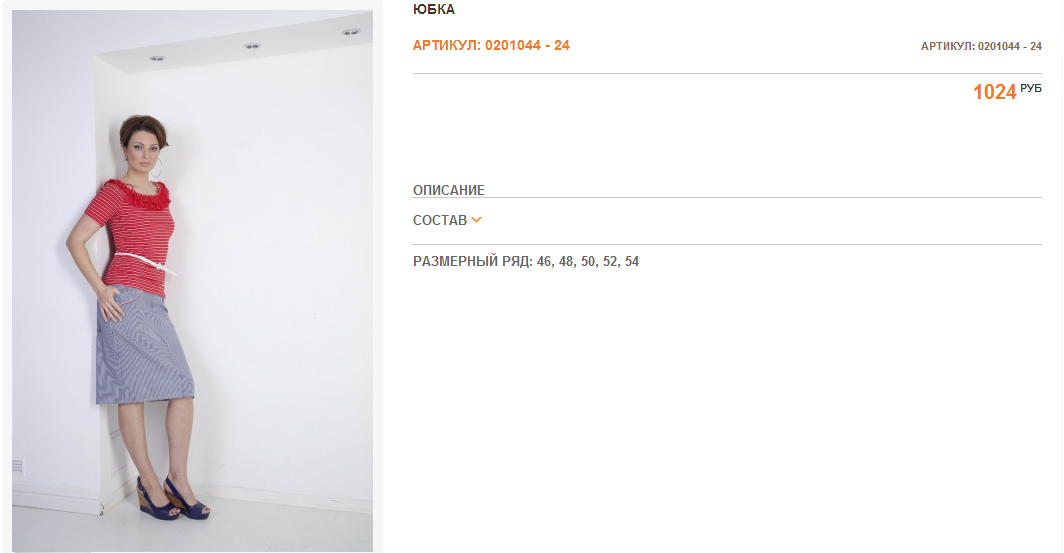Viewport: 1064px width, 553px height.
Task: Click the РАЗМЕРНЫЙ РЯД label
Action: point(473,261)
